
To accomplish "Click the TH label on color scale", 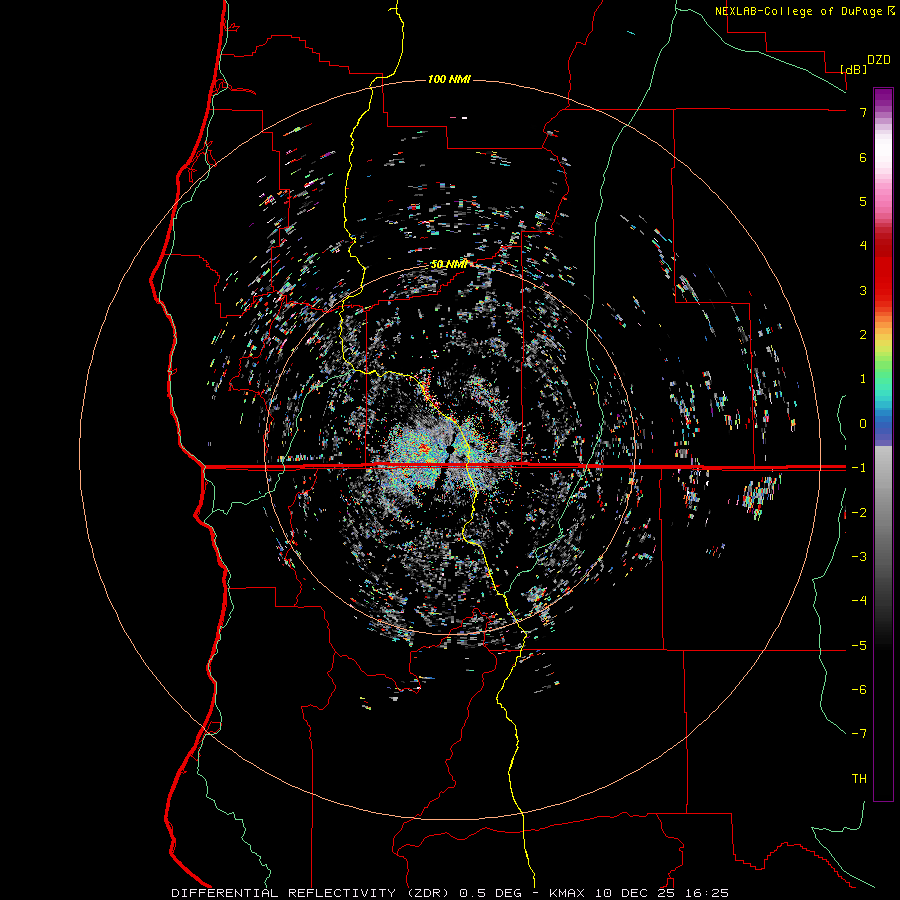I will click(x=859, y=779).
